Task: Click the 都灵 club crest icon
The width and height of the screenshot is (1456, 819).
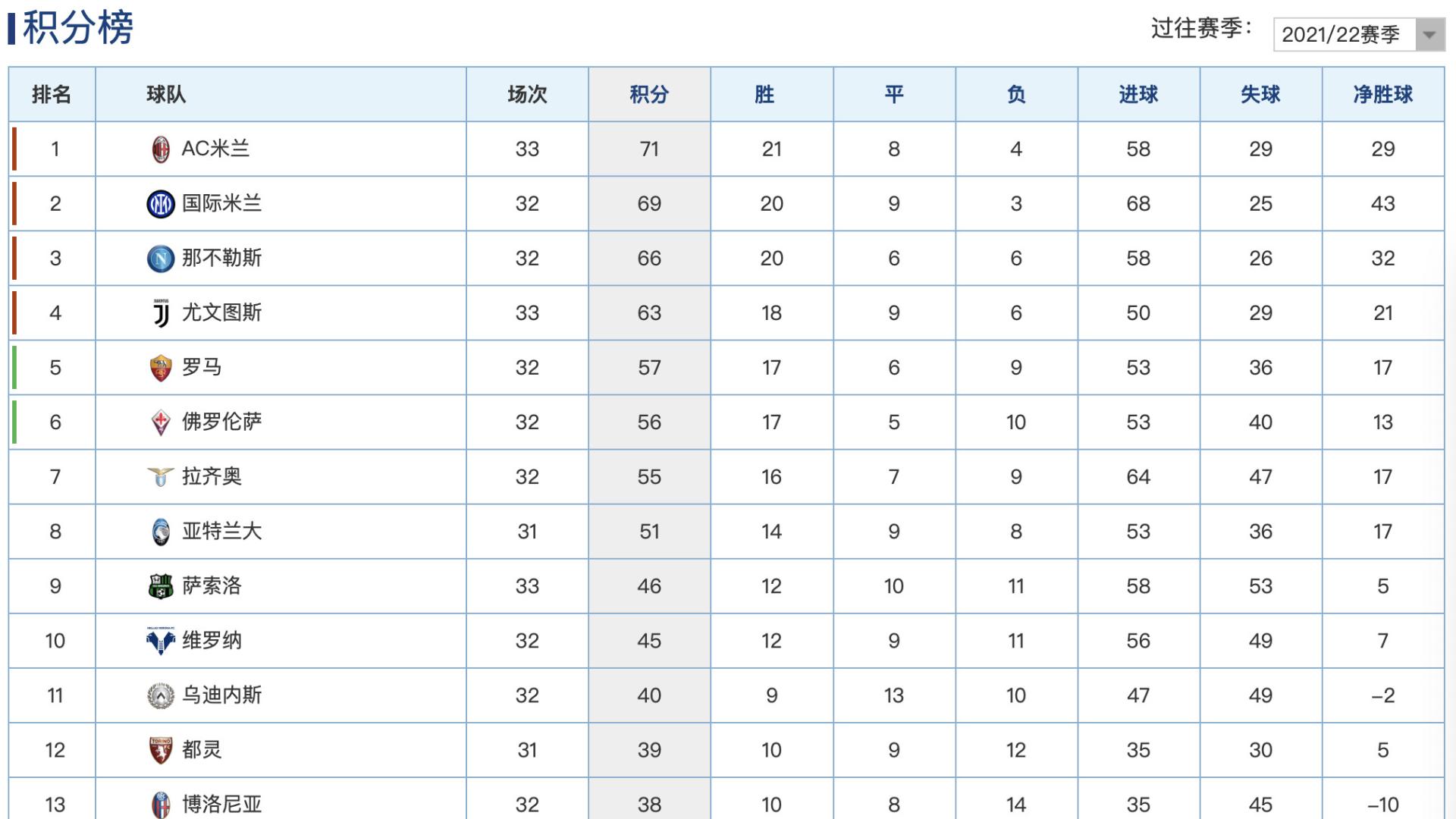Action: pyautogui.click(x=161, y=750)
